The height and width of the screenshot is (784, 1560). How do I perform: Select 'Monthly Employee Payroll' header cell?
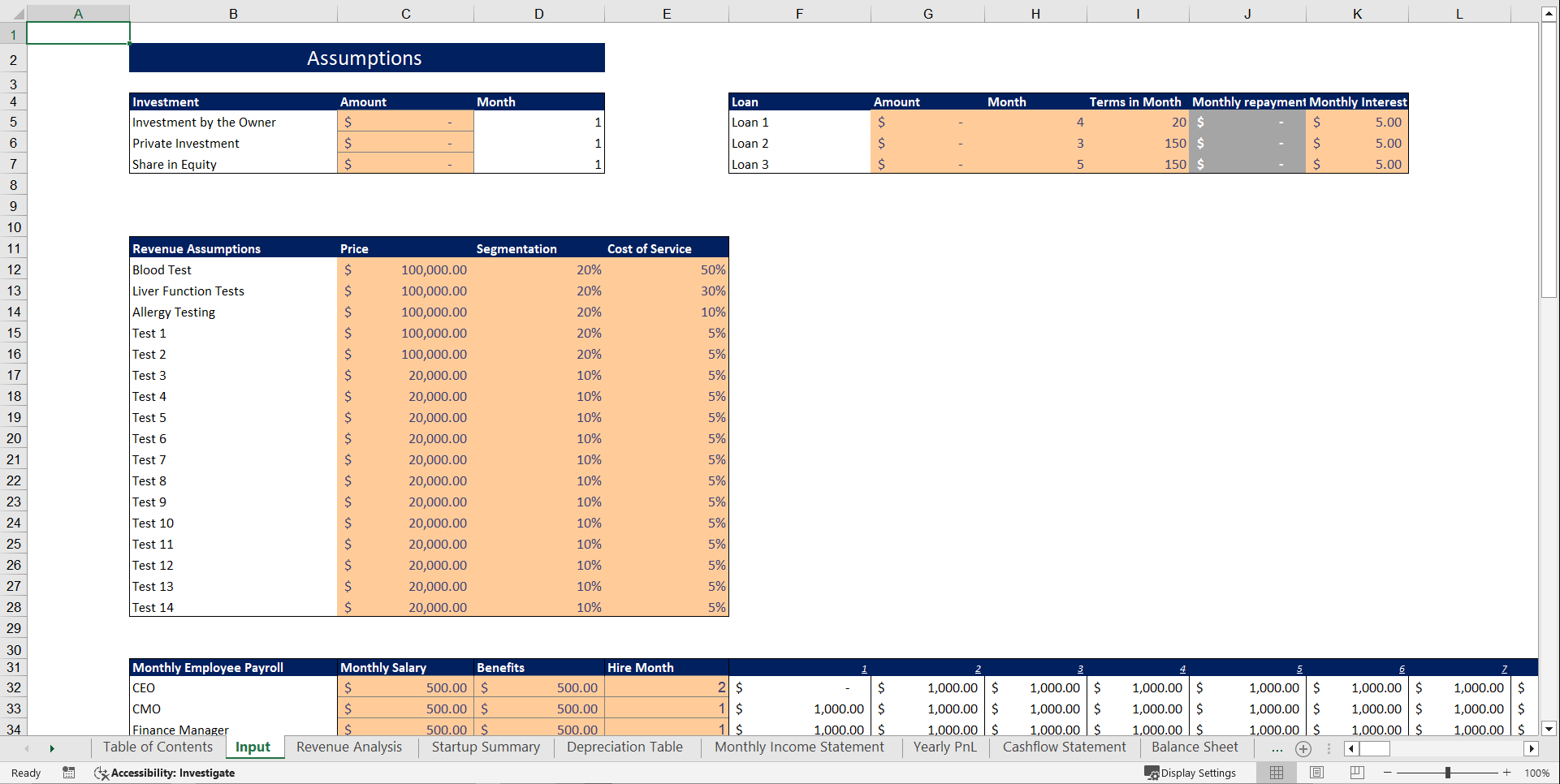[x=233, y=667]
